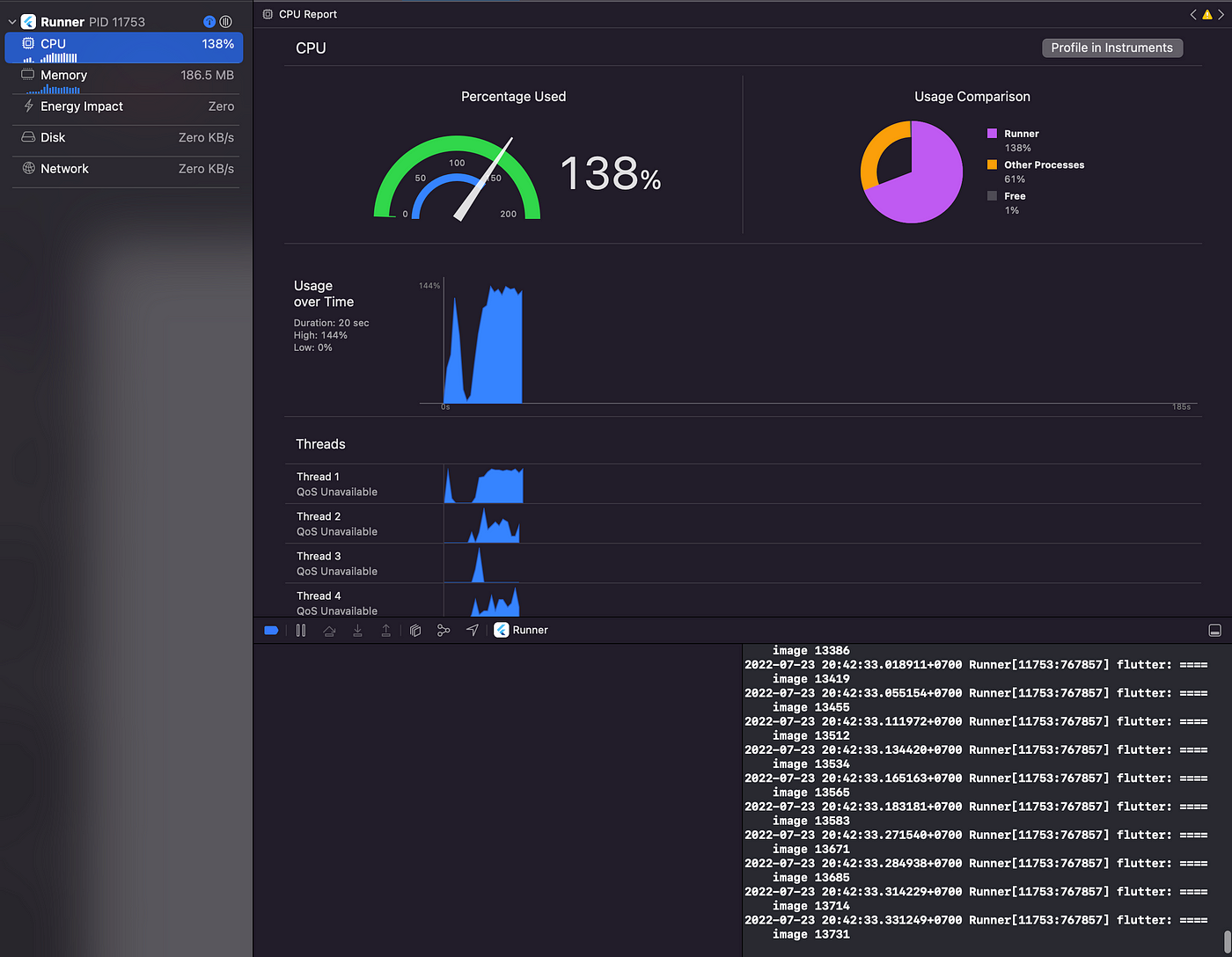The width and height of the screenshot is (1232, 957).
Task: Open the Debug Memory Graph tool
Action: (444, 630)
